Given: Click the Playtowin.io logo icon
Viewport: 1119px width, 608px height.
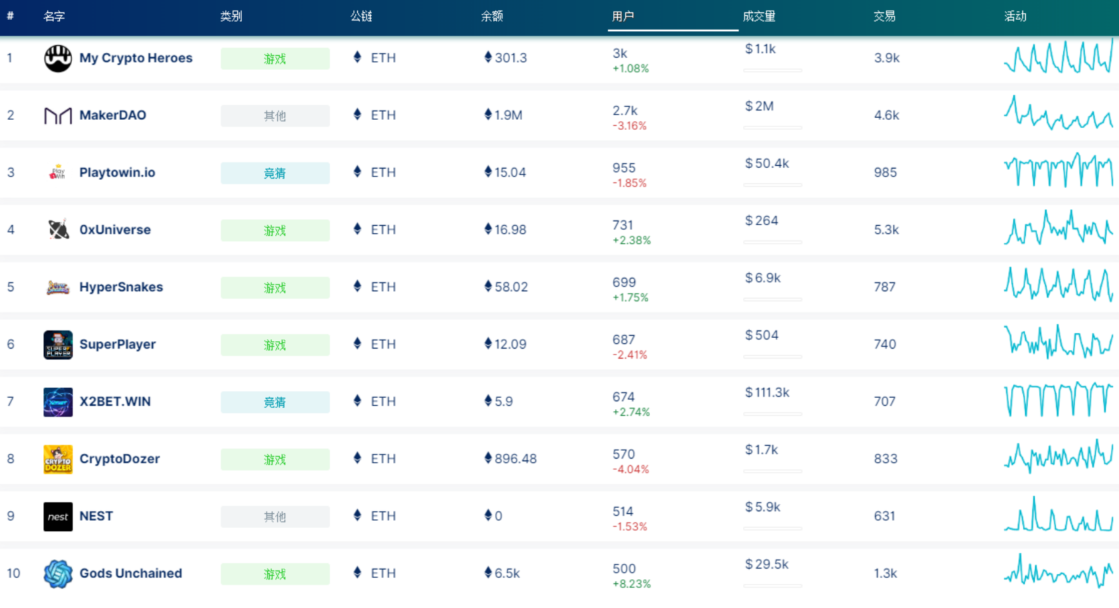Looking at the screenshot, I should (x=58, y=173).
